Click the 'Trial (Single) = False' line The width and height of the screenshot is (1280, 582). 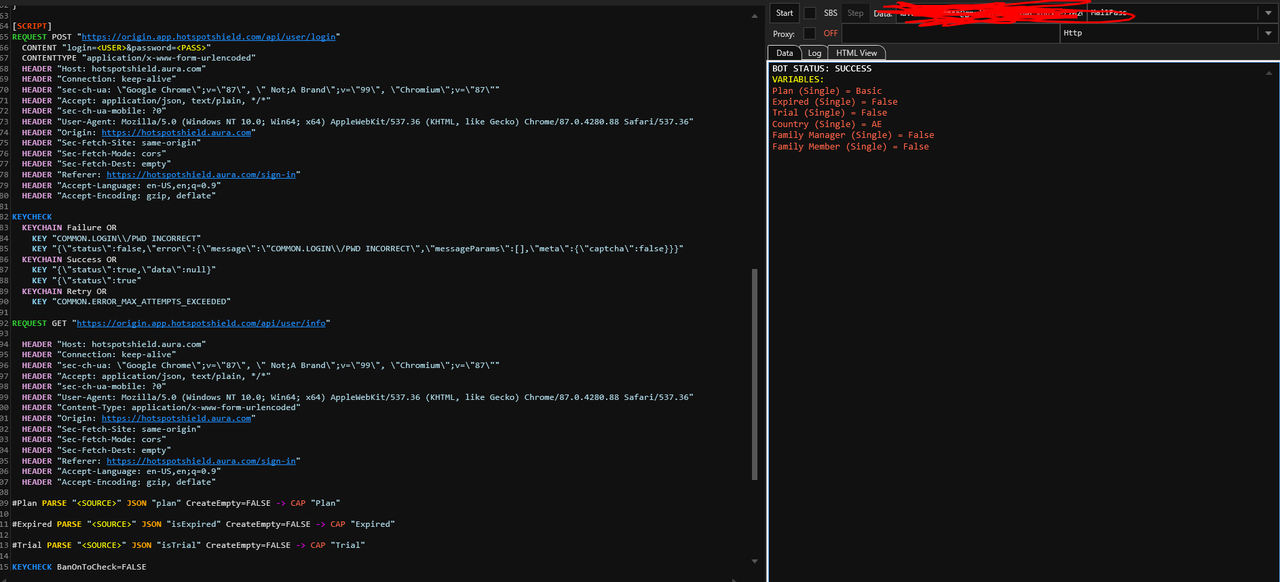(x=829, y=113)
